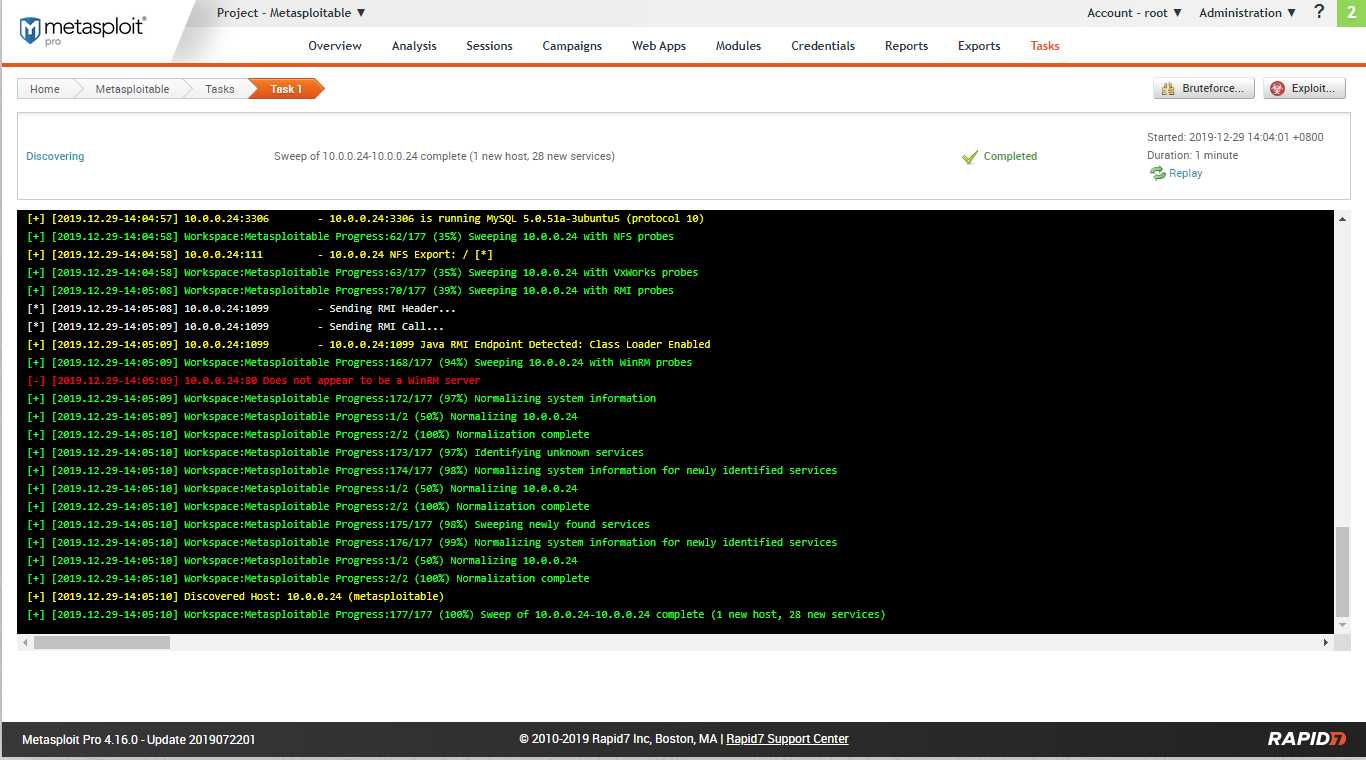Screen dimensions: 1366x760
Task: Open the Analysis tab
Action: click(x=414, y=46)
